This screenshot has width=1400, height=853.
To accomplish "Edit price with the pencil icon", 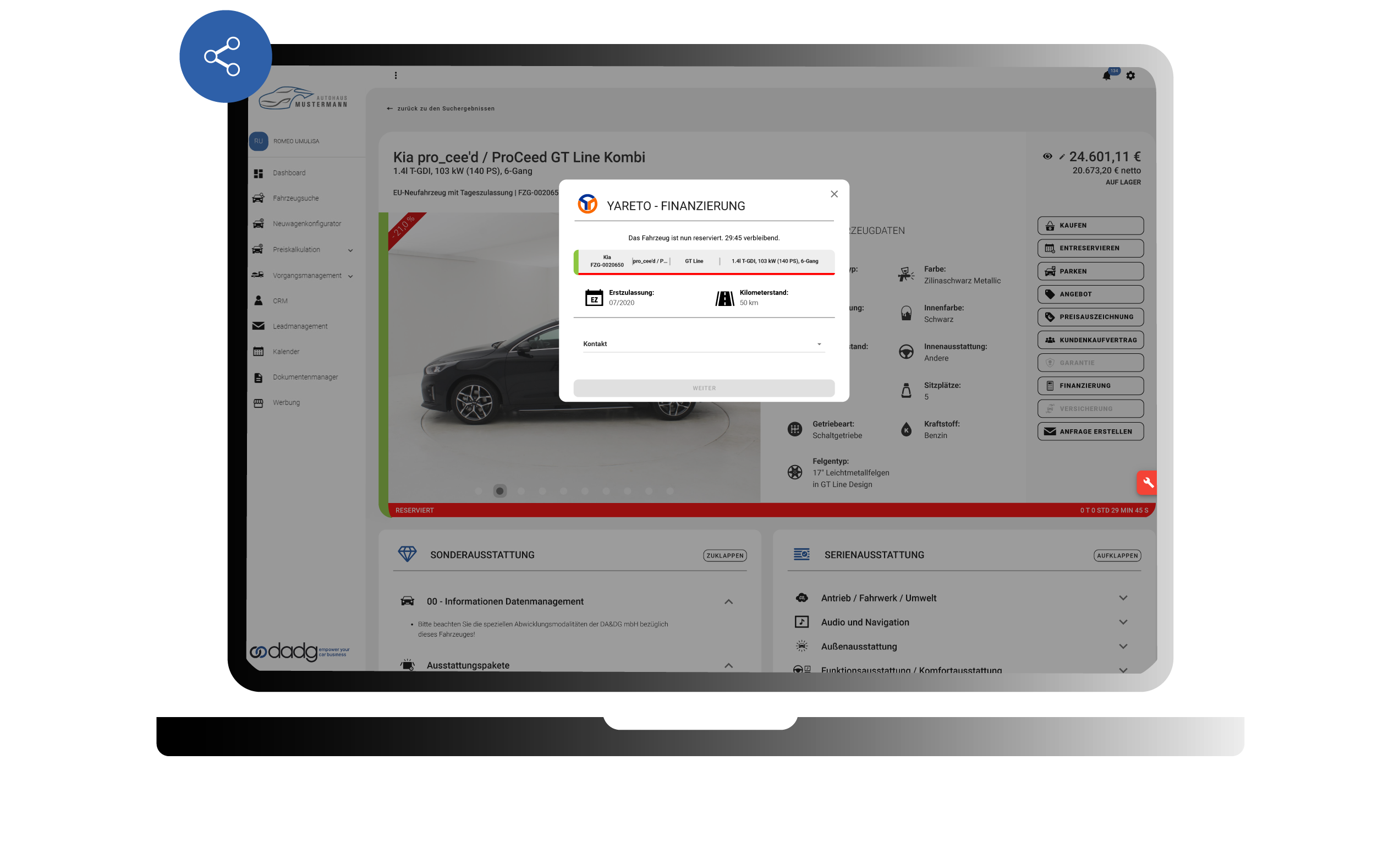I will (1061, 157).
